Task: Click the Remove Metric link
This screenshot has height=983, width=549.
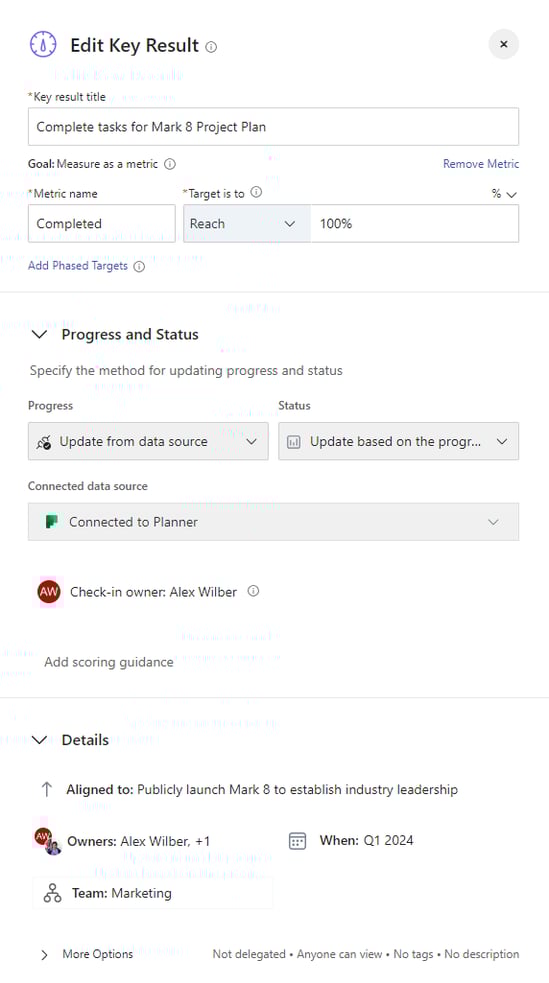Action: point(481,164)
